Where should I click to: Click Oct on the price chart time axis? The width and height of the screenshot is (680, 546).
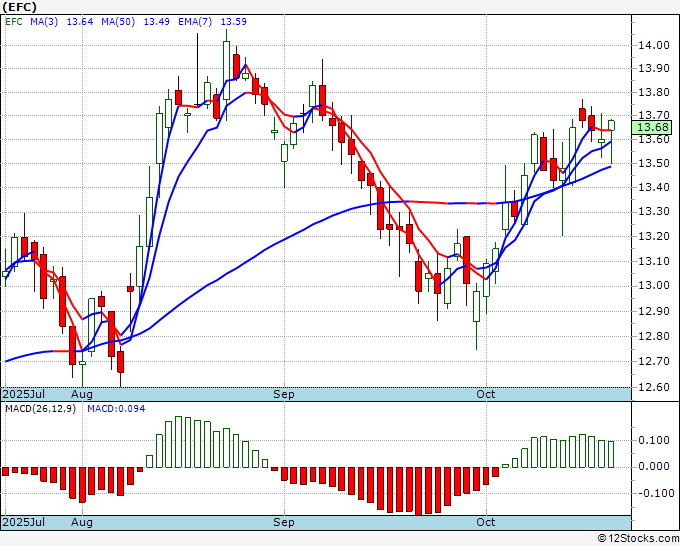click(x=485, y=394)
